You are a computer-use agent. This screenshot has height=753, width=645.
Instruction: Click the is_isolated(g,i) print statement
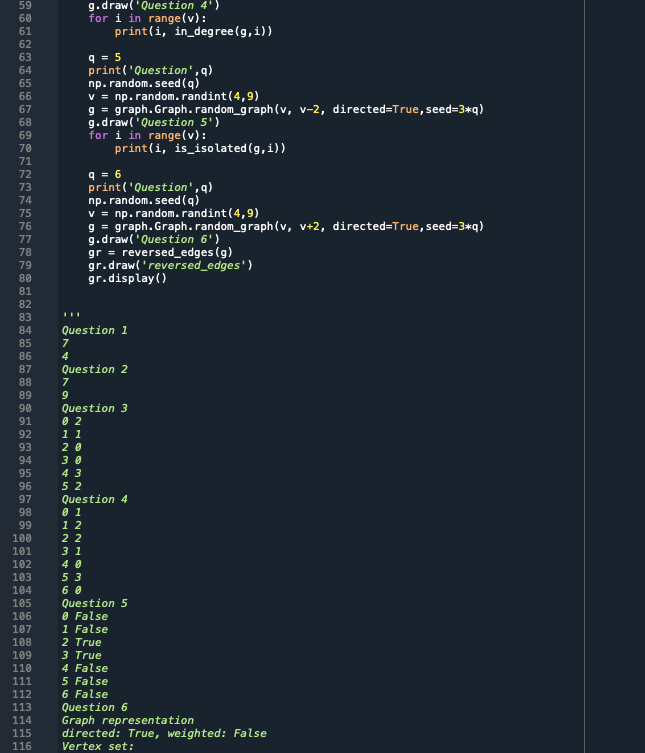[x=200, y=148]
